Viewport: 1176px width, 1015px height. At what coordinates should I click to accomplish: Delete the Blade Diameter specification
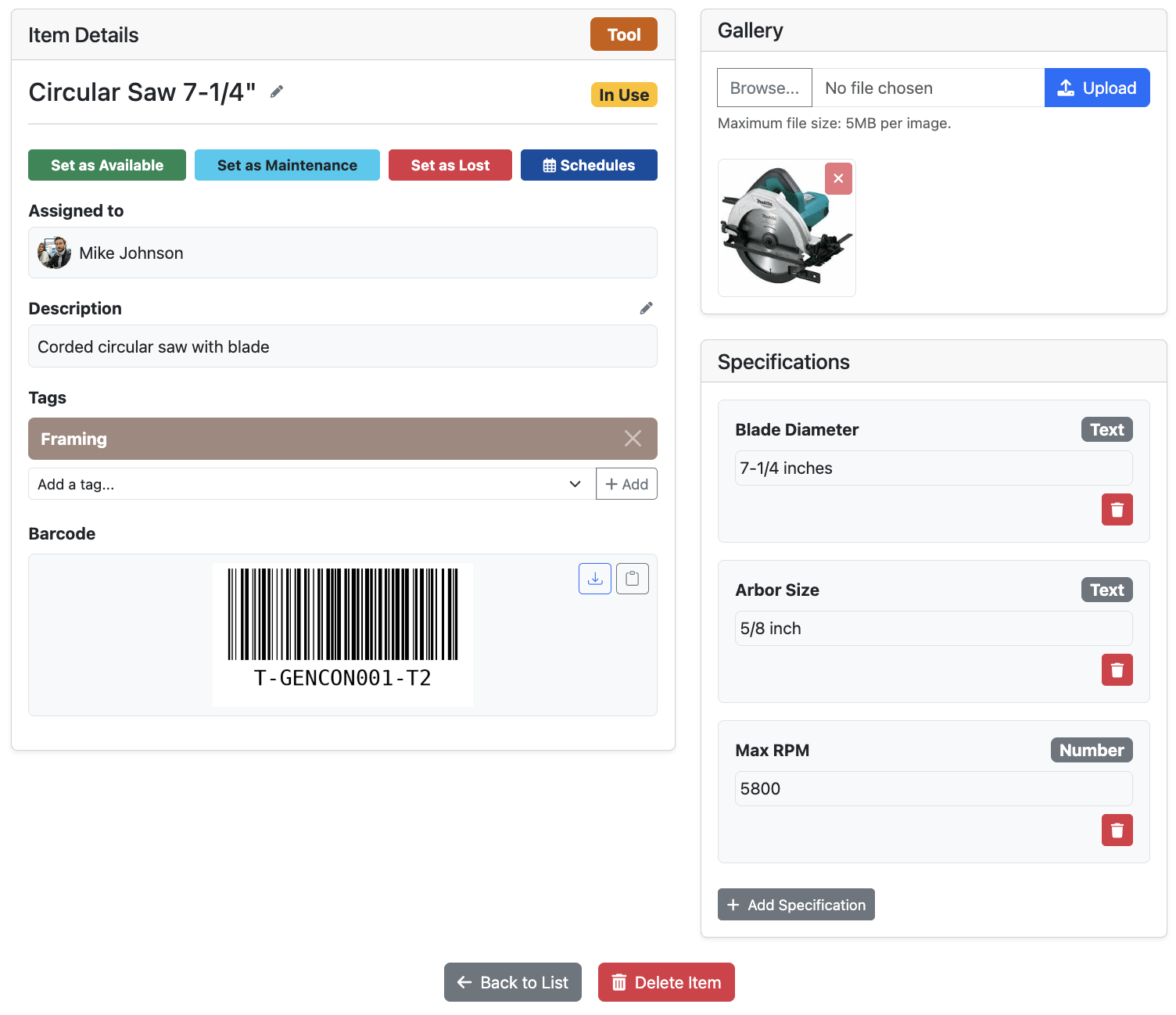tap(1117, 509)
